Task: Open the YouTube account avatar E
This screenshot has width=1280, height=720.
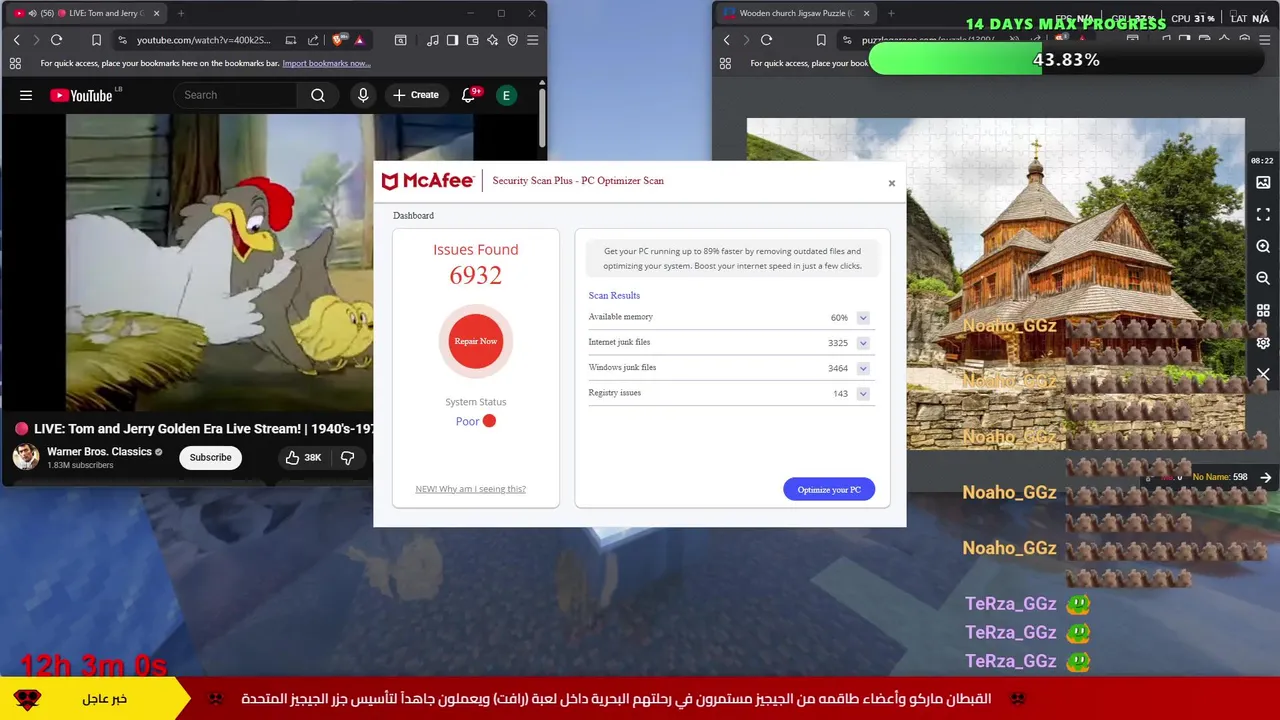Action: pos(506,95)
